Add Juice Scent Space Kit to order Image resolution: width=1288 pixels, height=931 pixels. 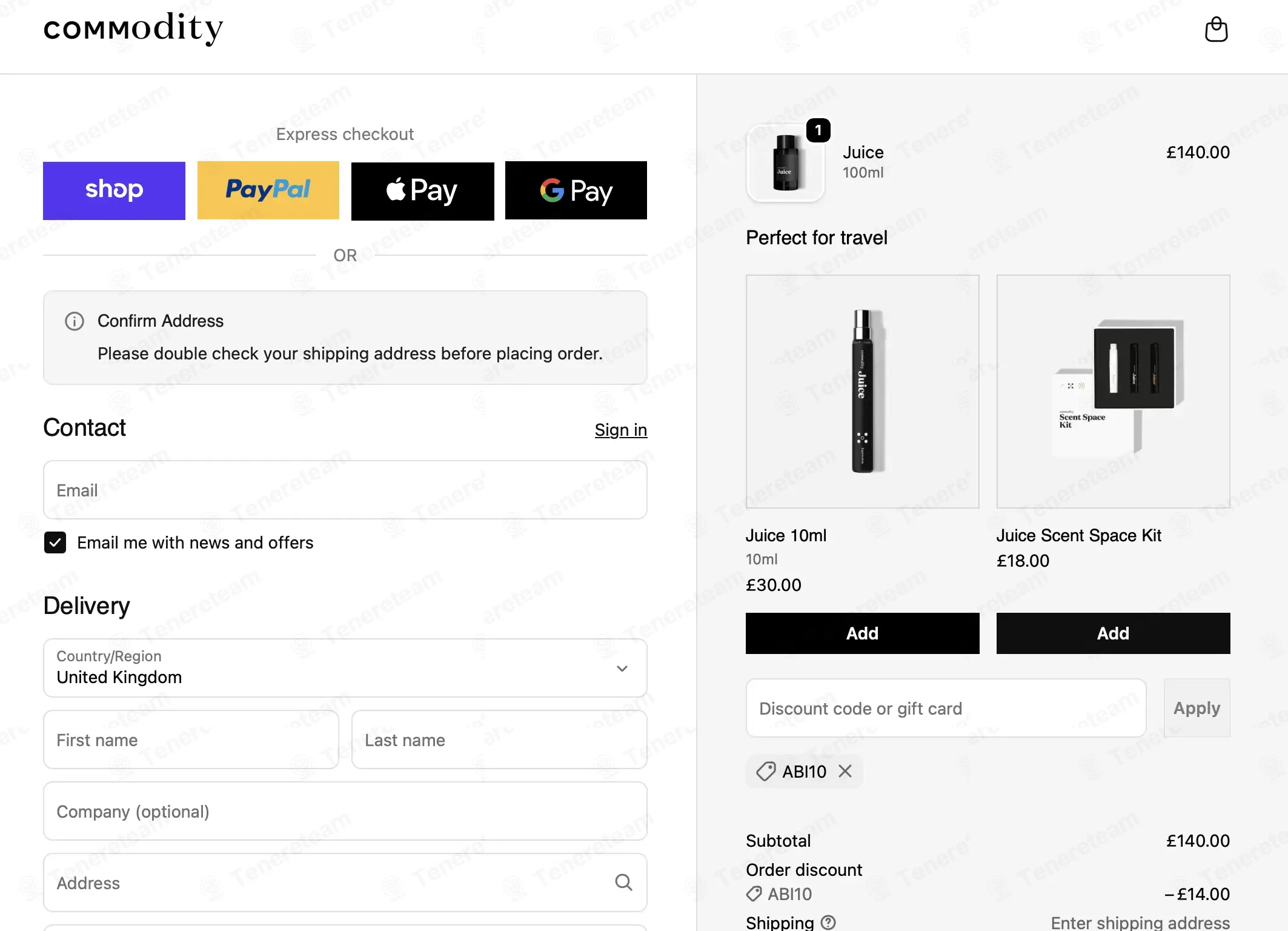point(1113,633)
